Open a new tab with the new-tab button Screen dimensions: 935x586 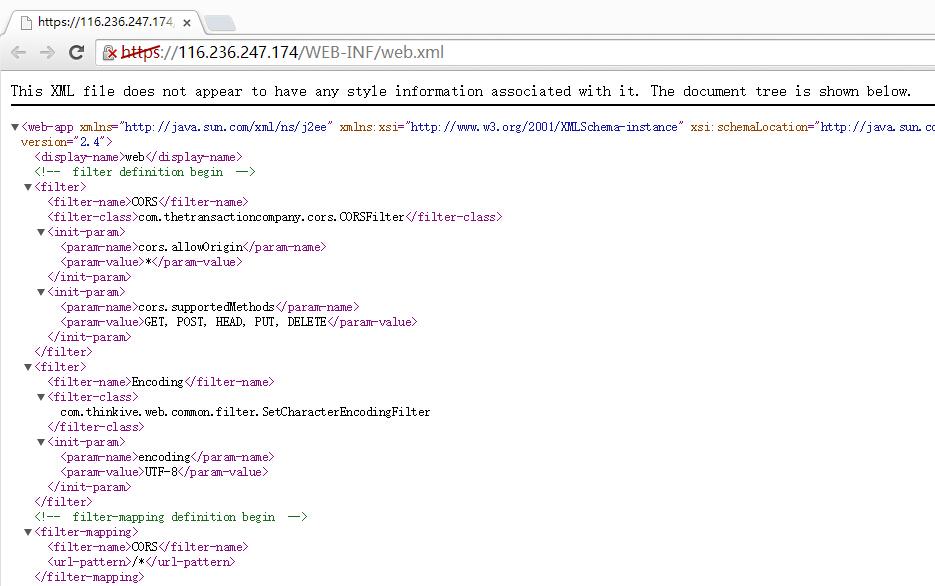(219, 23)
